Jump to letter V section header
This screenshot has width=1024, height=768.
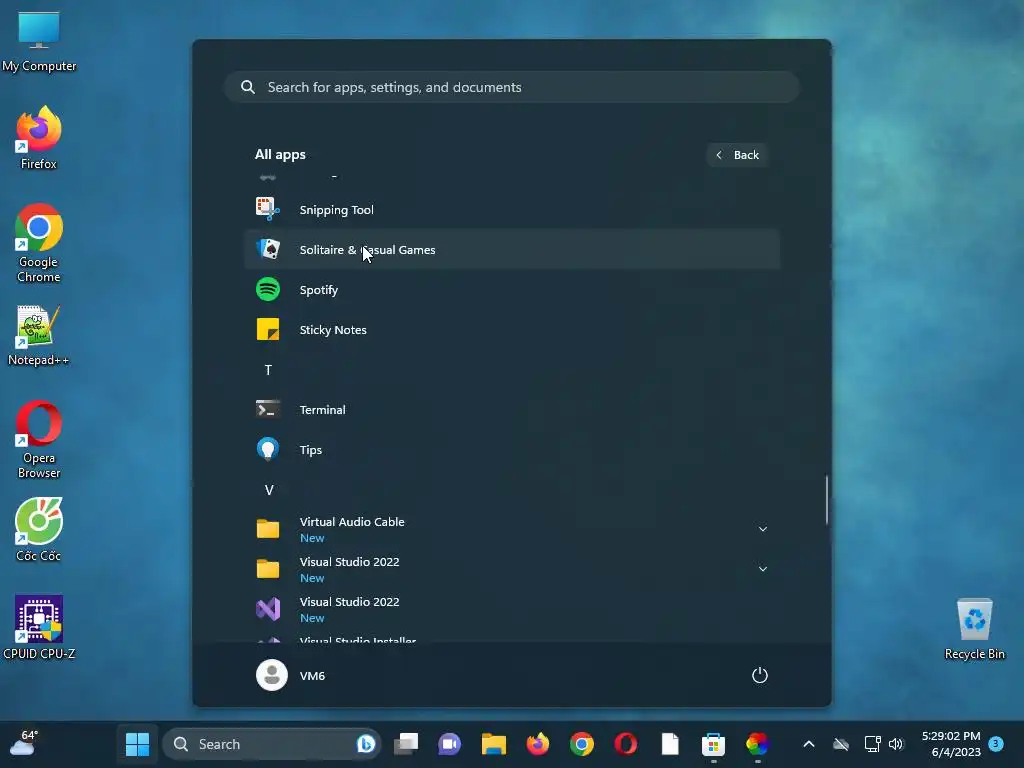click(268, 490)
